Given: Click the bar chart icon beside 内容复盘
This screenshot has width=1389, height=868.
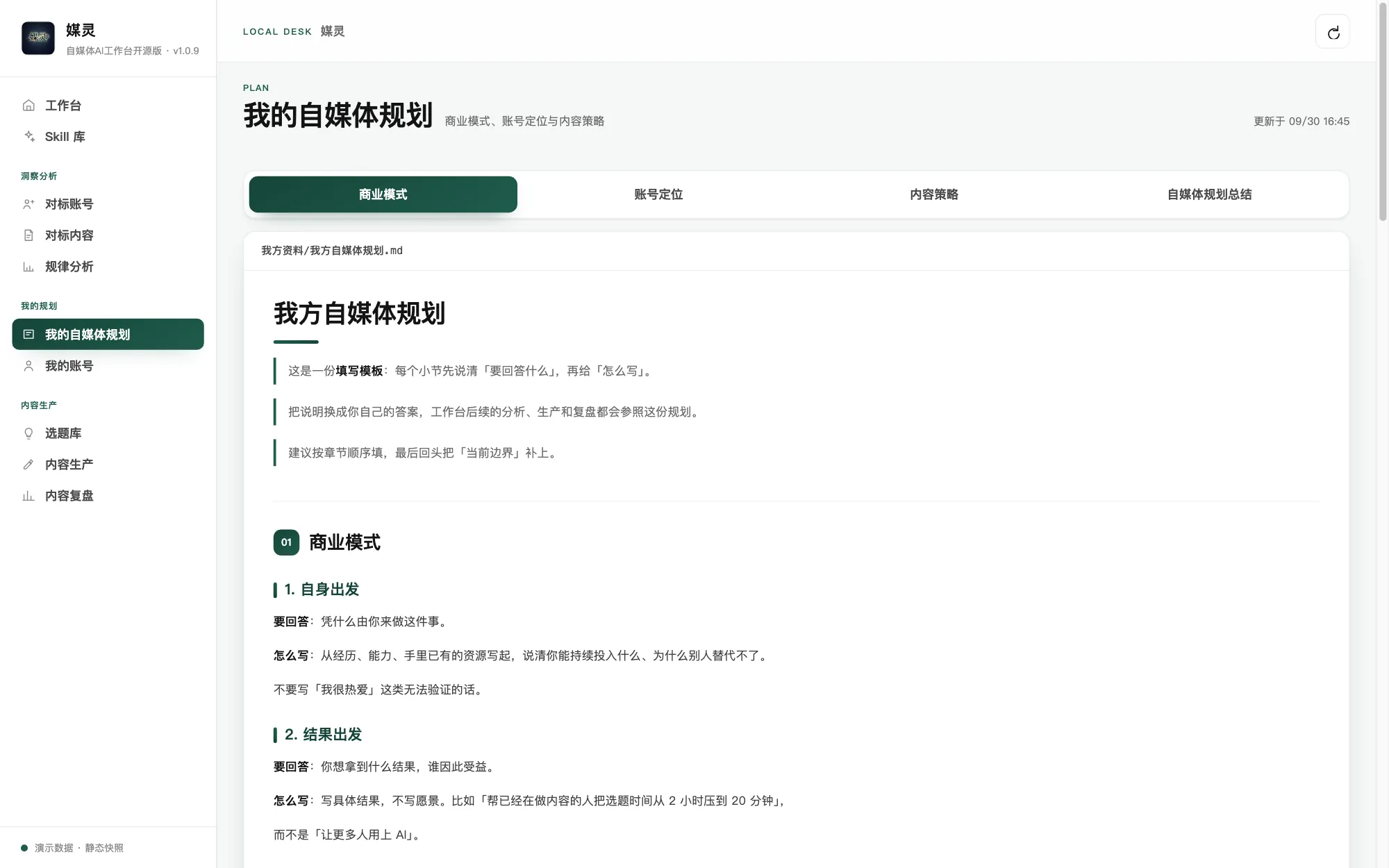Looking at the screenshot, I should pos(28,496).
